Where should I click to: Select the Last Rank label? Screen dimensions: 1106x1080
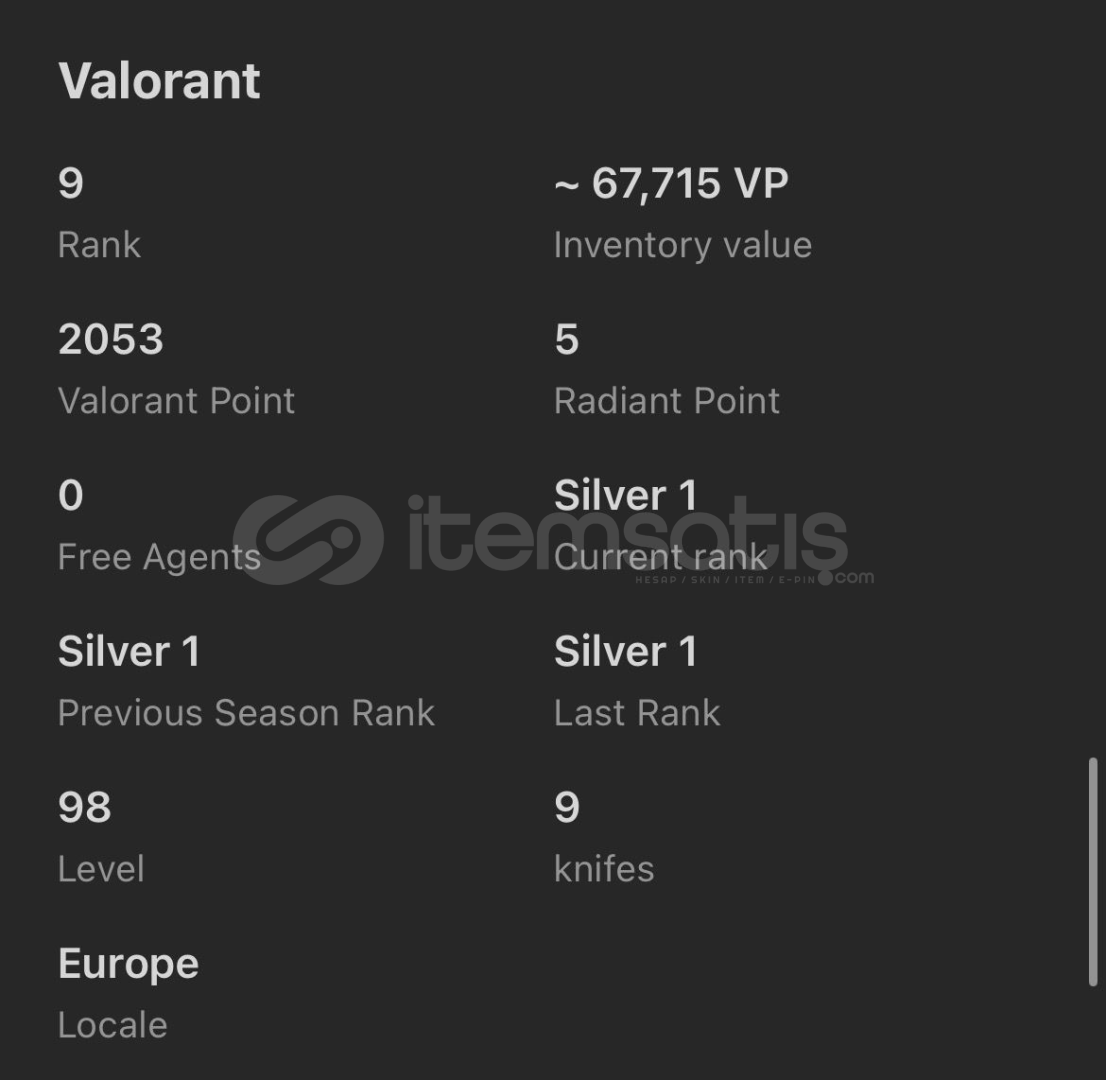[x=637, y=713]
